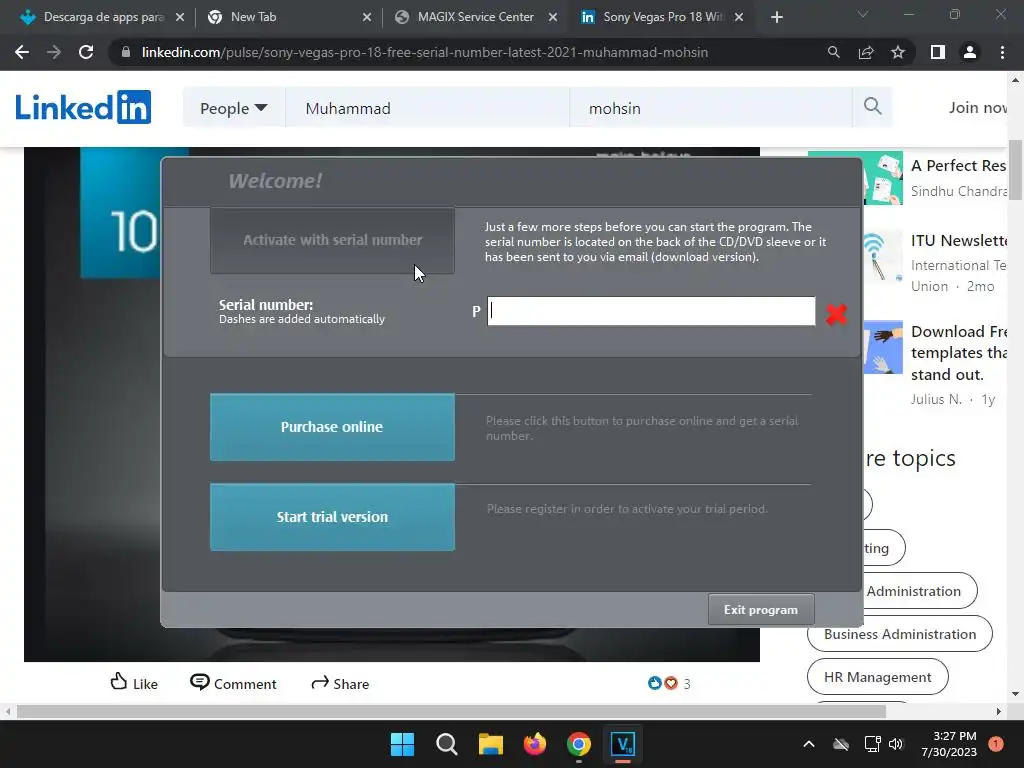Image resolution: width=1024 pixels, height=768 pixels.
Task: Click the Start trial version button
Action: pyautogui.click(x=332, y=517)
